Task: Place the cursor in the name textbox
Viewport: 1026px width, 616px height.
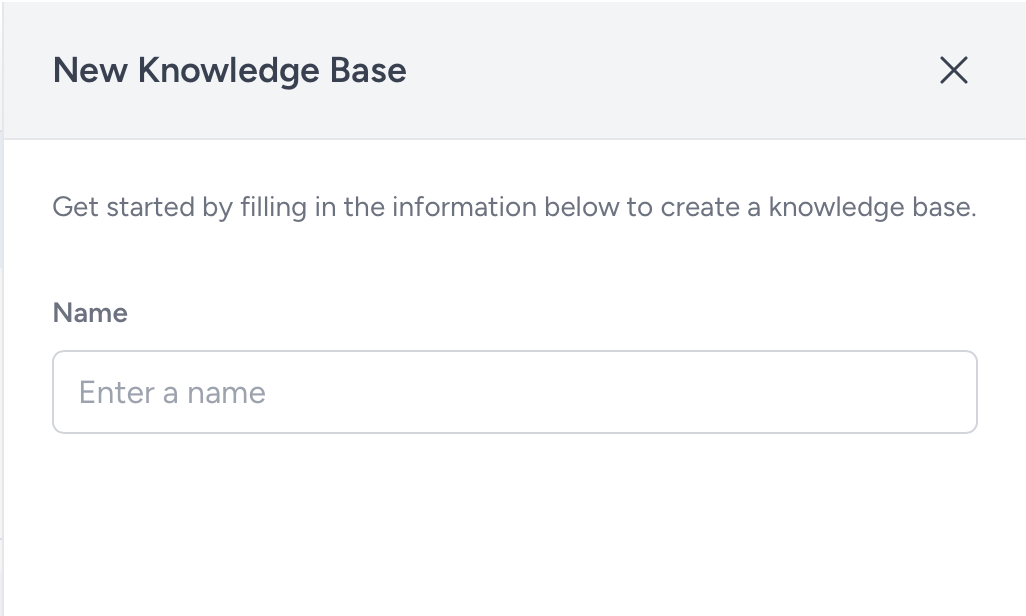Action: point(514,392)
